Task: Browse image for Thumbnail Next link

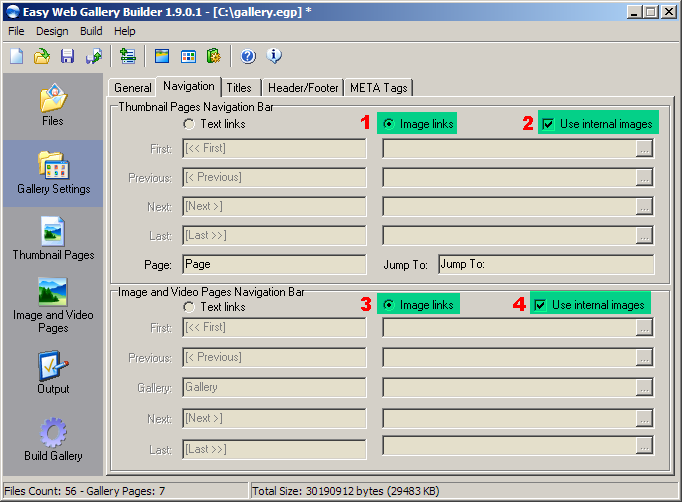Action: click(644, 207)
